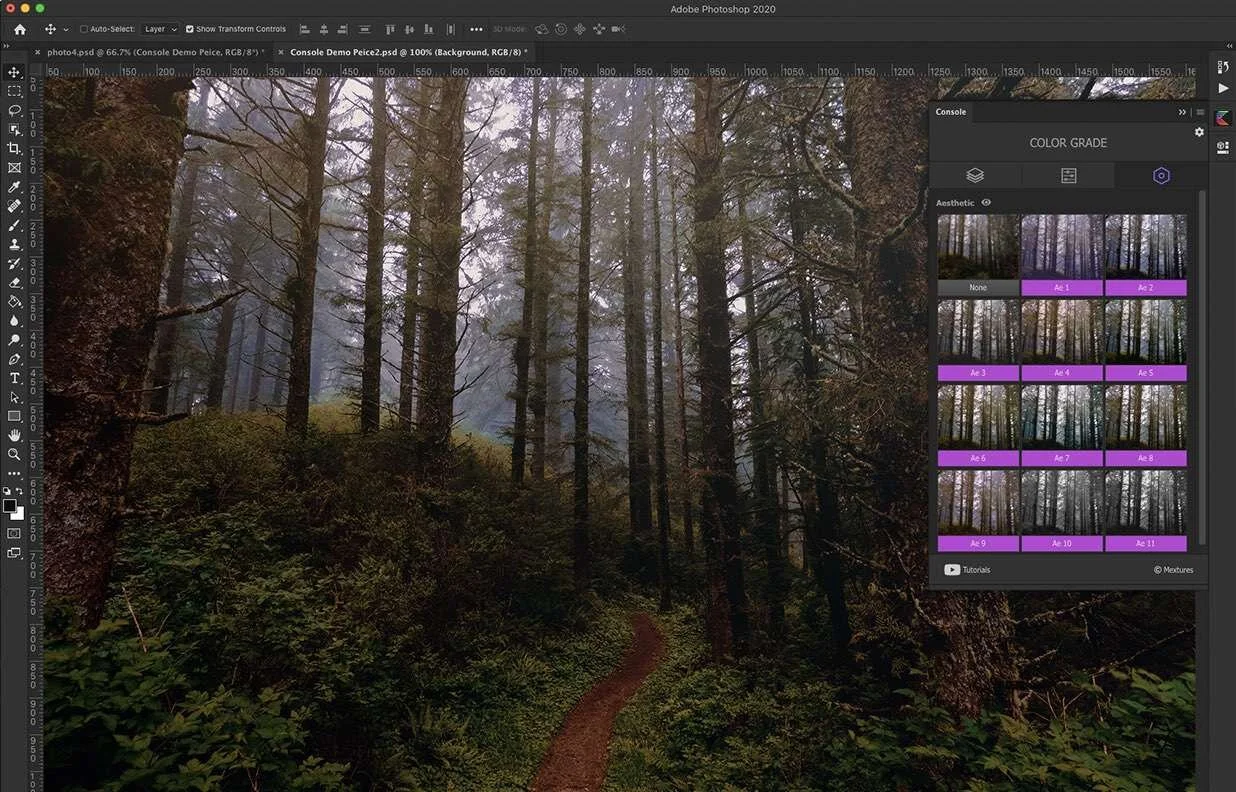The image size is (1236, 792).
Task: Expand the toolbar with top double arrows
Action: pos(7,46)
